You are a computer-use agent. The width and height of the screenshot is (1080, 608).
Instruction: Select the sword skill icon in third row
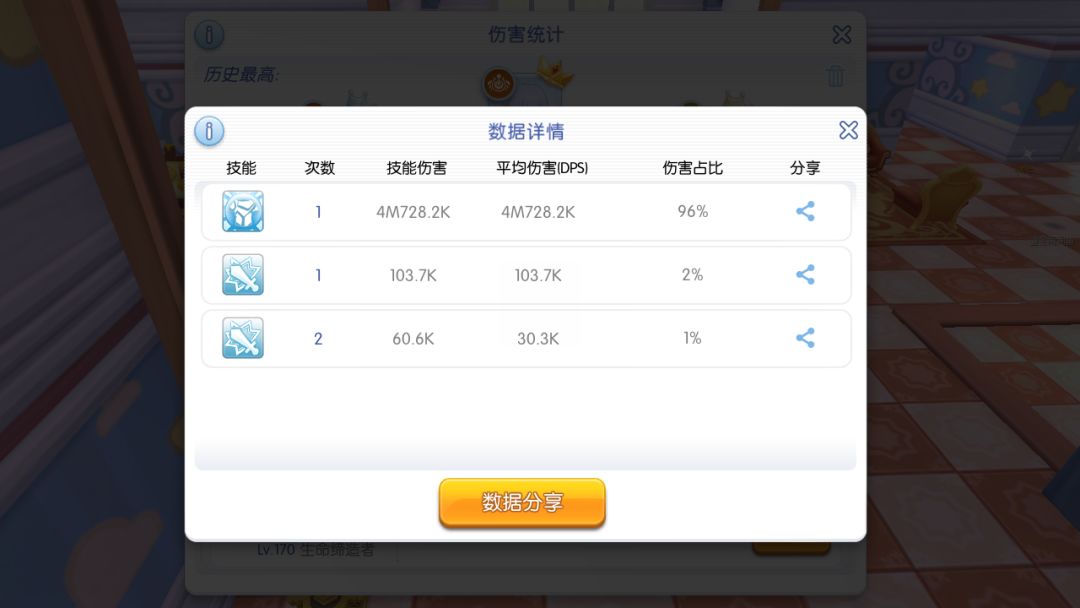(242, 338)
